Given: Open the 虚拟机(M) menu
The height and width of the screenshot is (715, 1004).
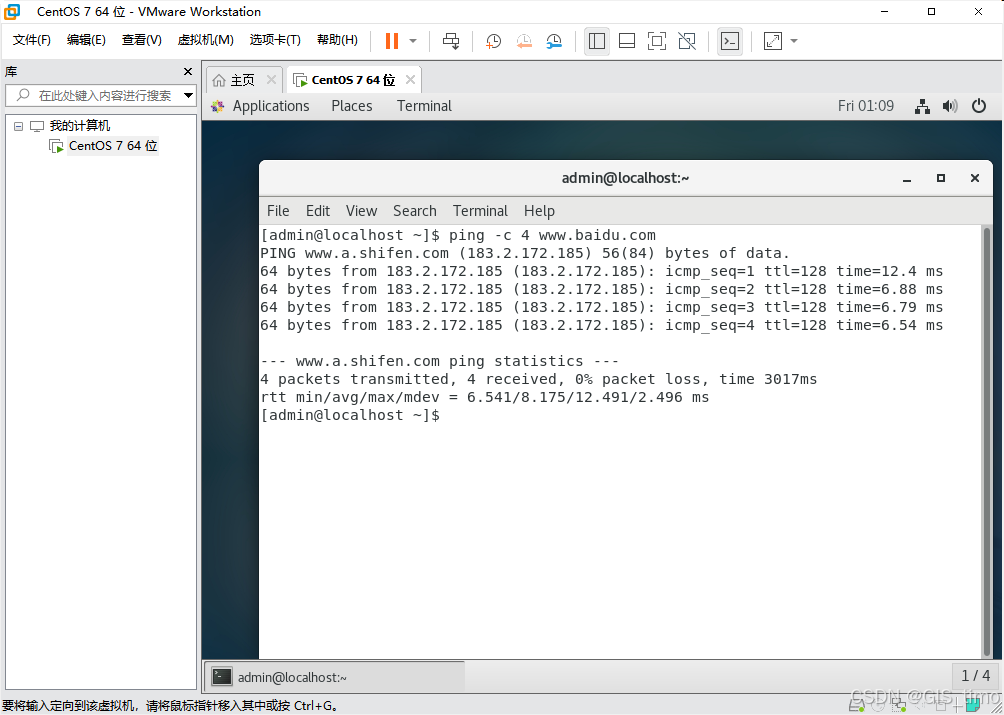Looking at the screenshot, I should click(x=205, y=40).
